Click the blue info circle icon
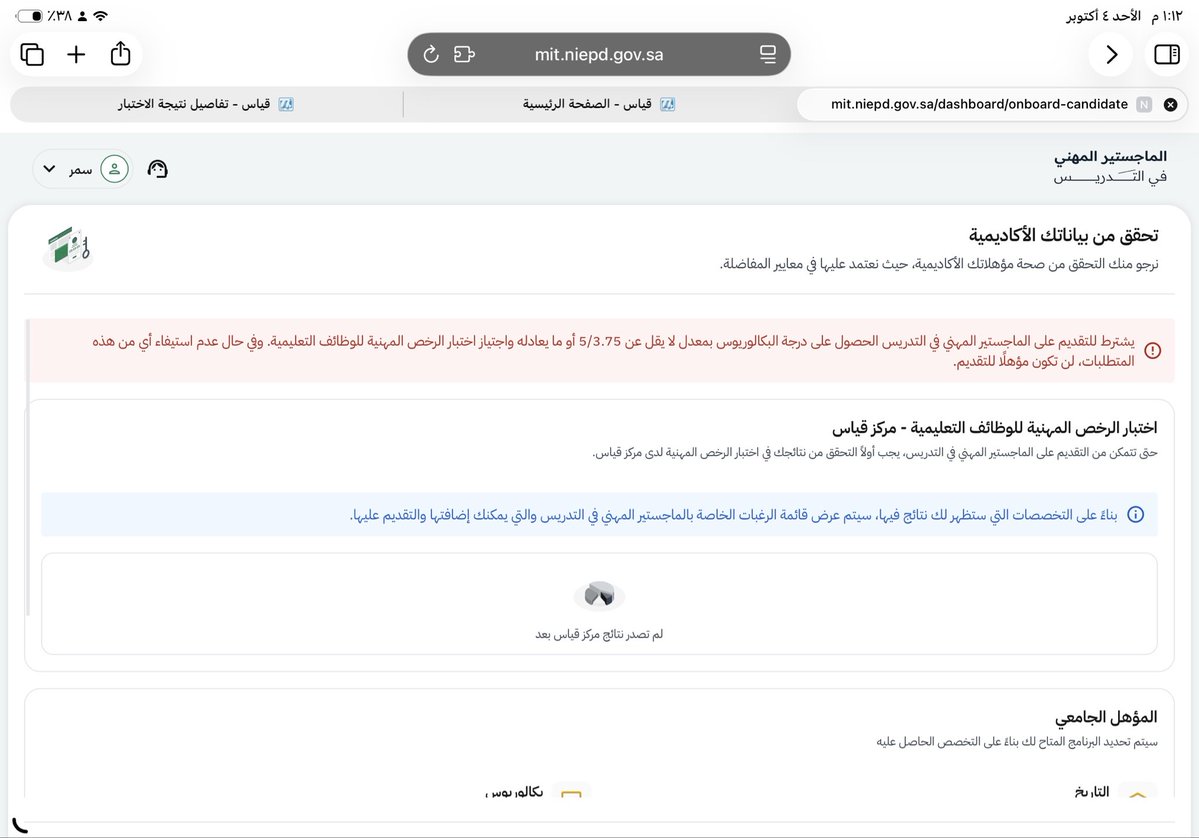Image resolution: width=1199 pixels, height=838 pixels. coord(1136,515)
